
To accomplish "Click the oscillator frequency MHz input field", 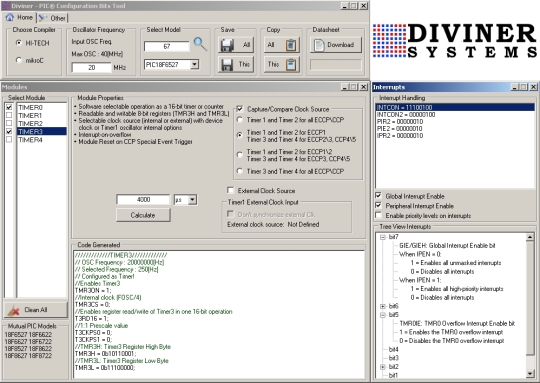I will 92,68.
